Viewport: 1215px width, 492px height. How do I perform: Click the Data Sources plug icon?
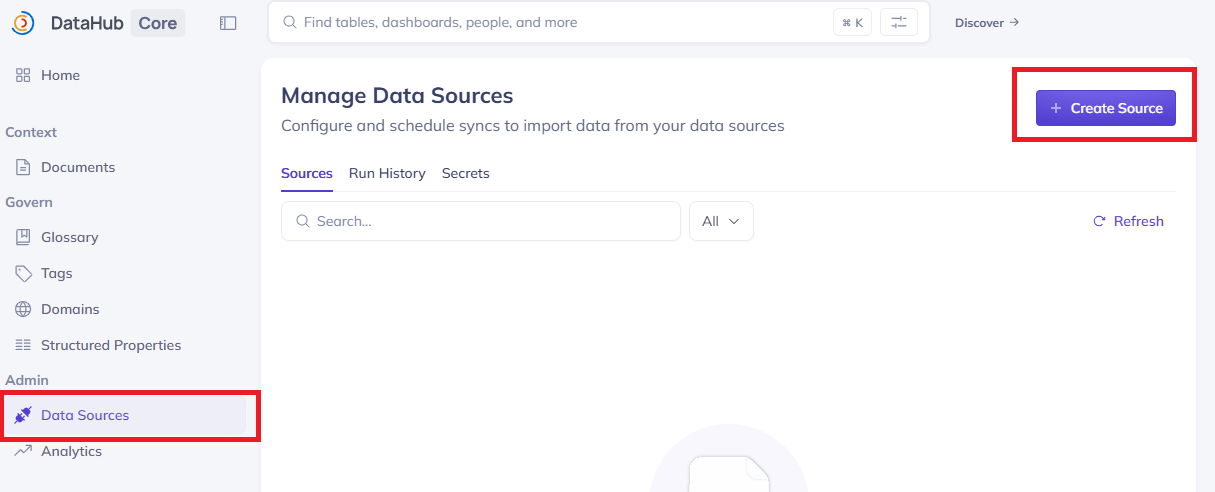point(23,415)
